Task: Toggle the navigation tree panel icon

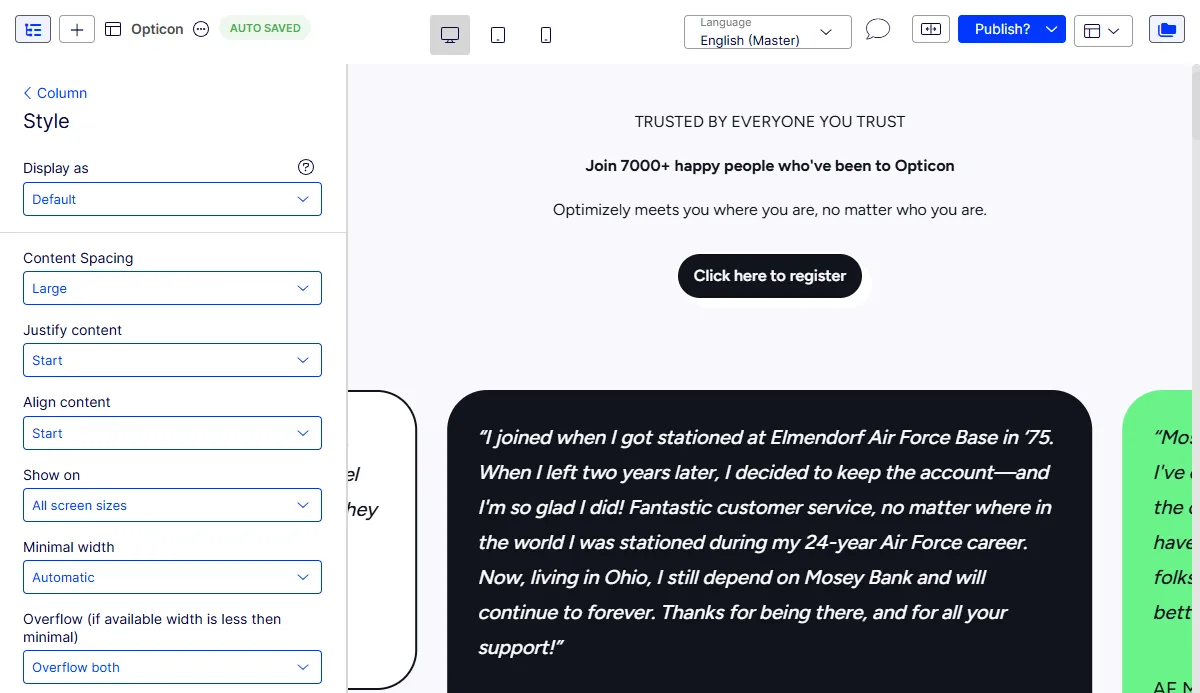Action: [32, 29]
